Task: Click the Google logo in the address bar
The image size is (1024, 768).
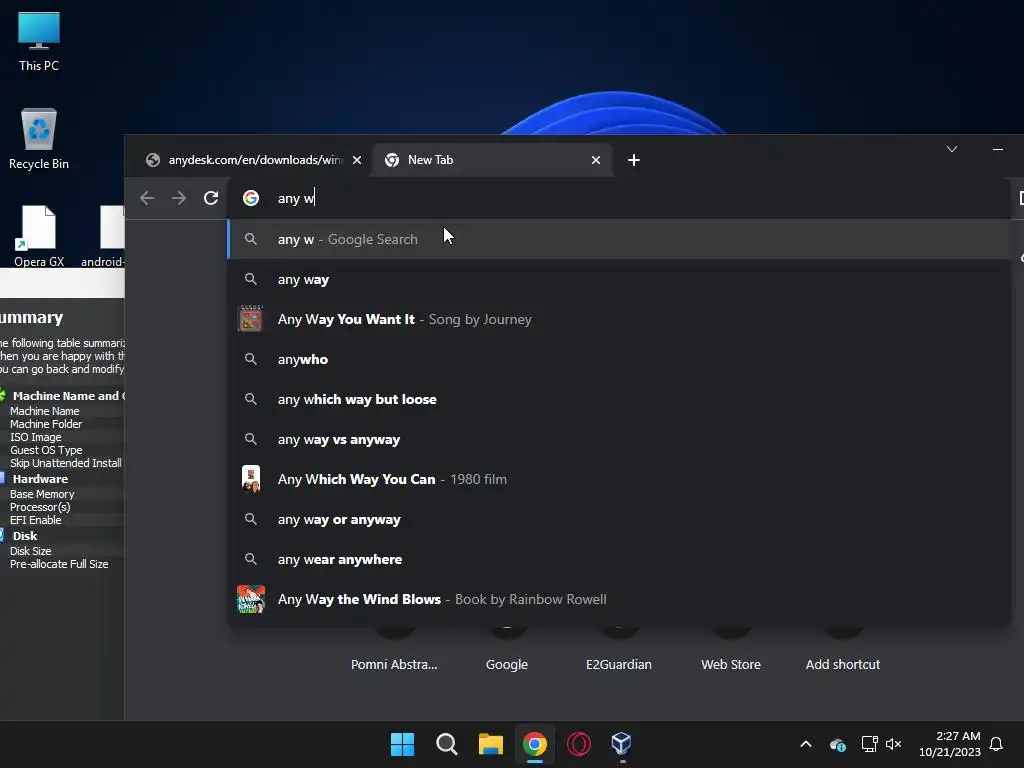Action: tap(251, 198)
